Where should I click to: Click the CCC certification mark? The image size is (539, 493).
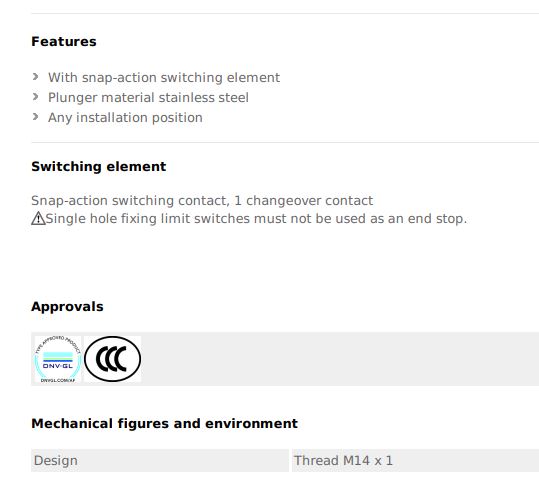coord(112,359)
